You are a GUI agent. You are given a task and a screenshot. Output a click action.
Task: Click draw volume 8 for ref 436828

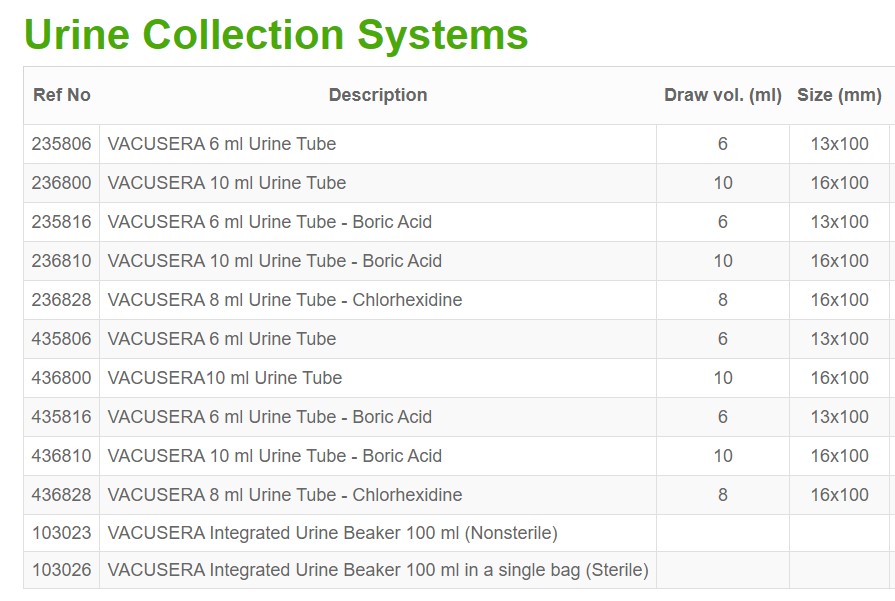(722, 495)
